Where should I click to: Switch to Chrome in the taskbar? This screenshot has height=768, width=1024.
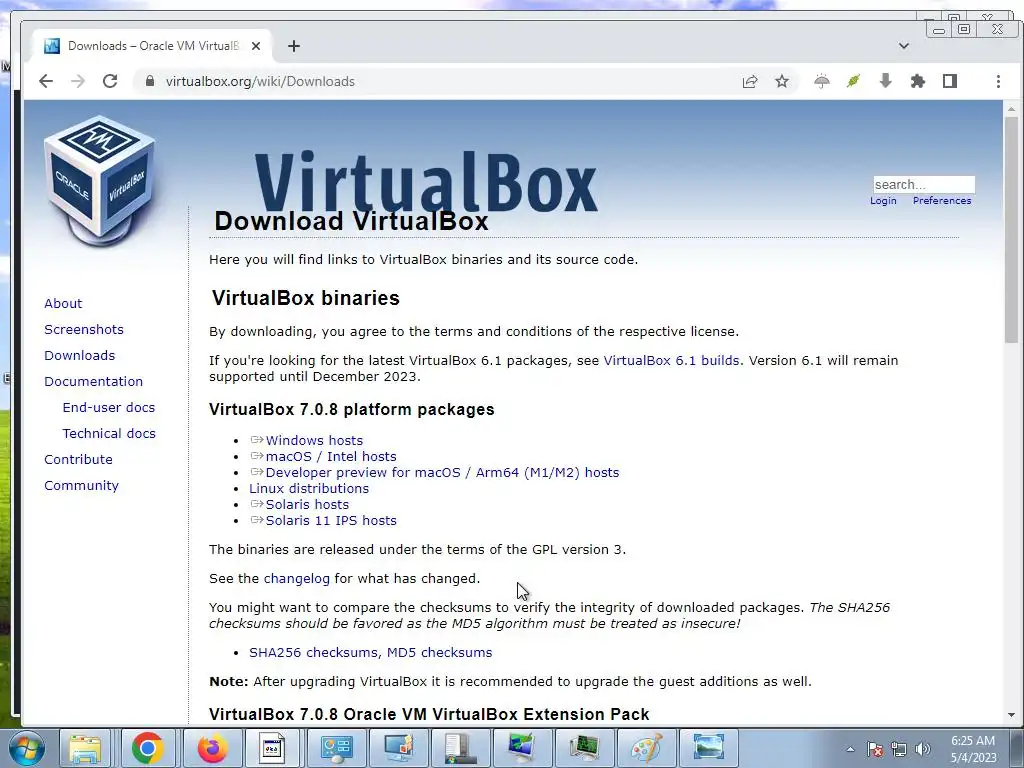pos(148,748)
